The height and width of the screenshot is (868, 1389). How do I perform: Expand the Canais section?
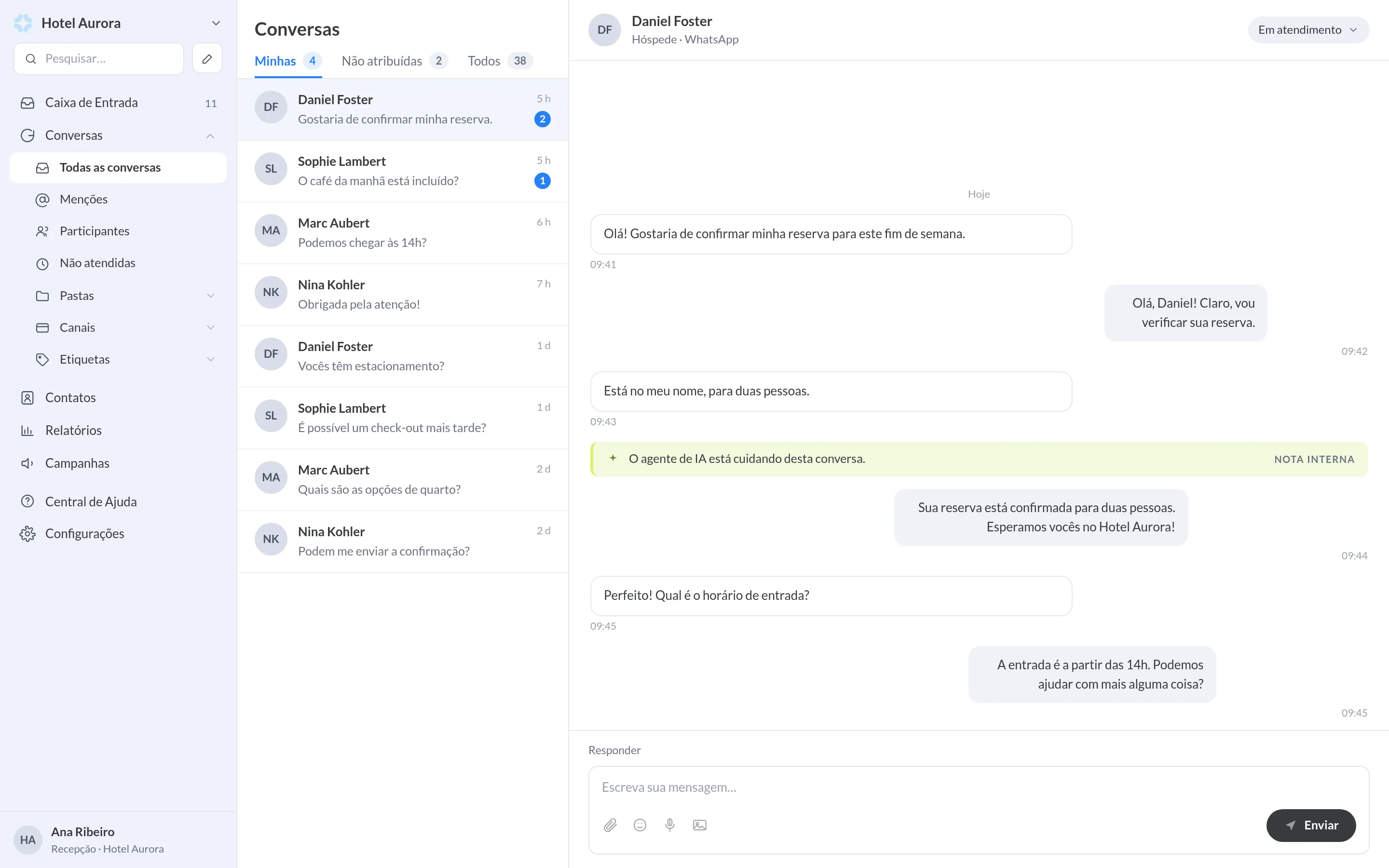pos(210,327)
